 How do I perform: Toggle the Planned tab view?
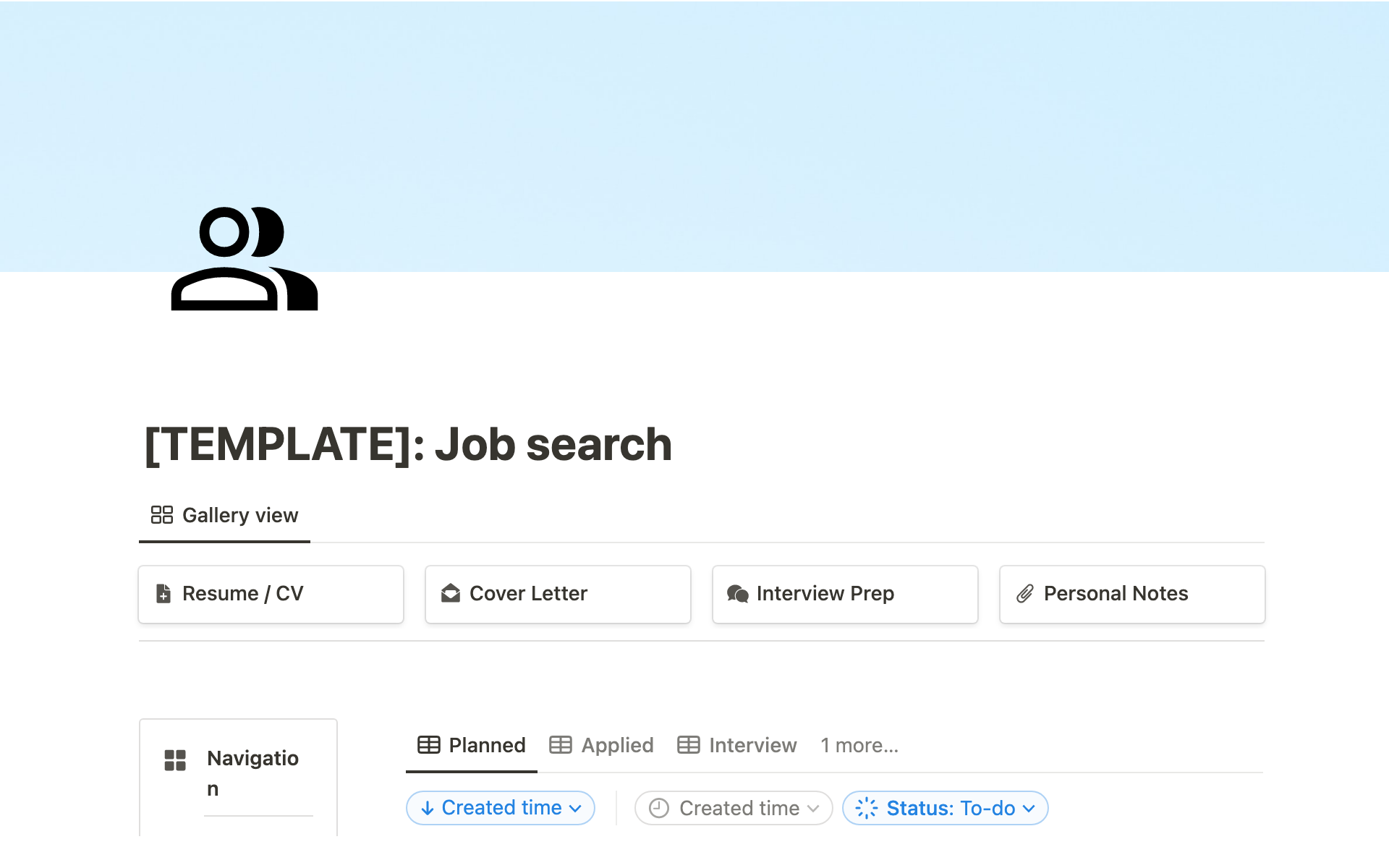pyautogui.click(x=470, y=745)
